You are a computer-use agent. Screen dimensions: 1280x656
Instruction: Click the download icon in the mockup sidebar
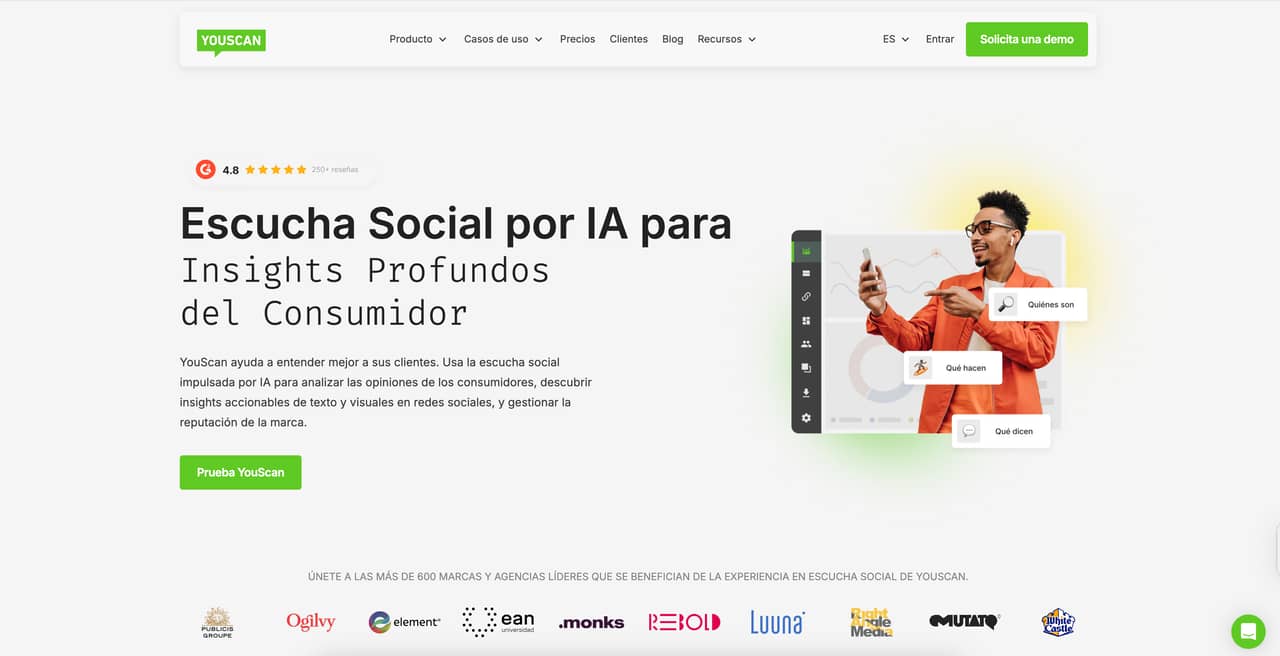(806, 393)
